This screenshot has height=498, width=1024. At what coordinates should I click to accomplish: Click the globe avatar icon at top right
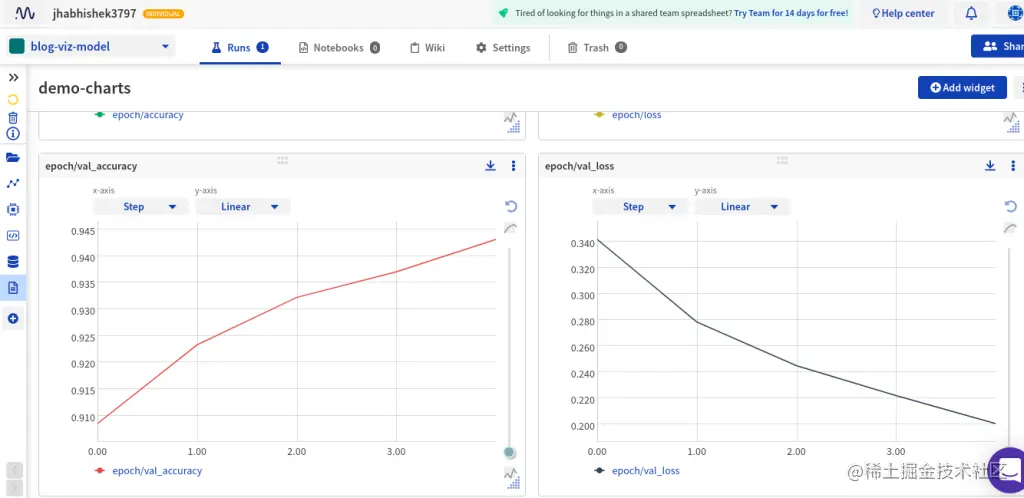click(x=1014, y=13)
